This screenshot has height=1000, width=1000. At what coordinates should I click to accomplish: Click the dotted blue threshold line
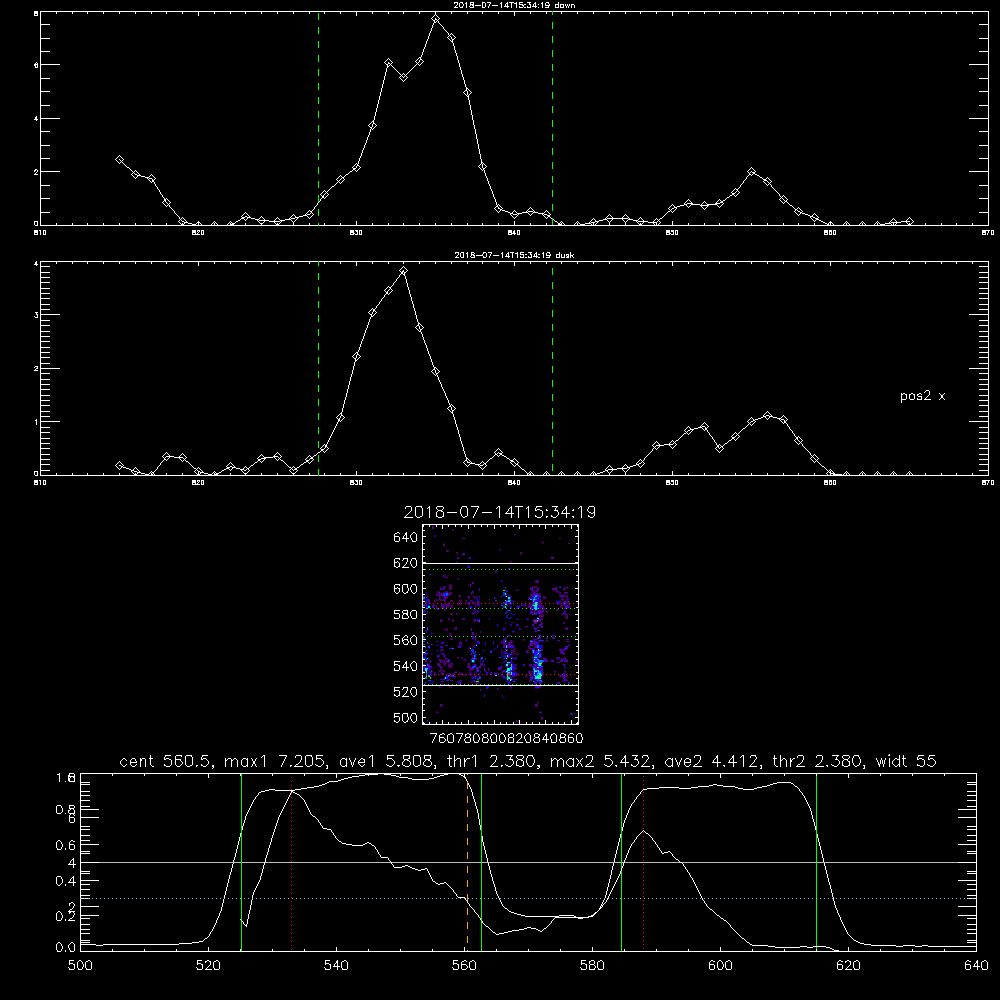[528, 899]
